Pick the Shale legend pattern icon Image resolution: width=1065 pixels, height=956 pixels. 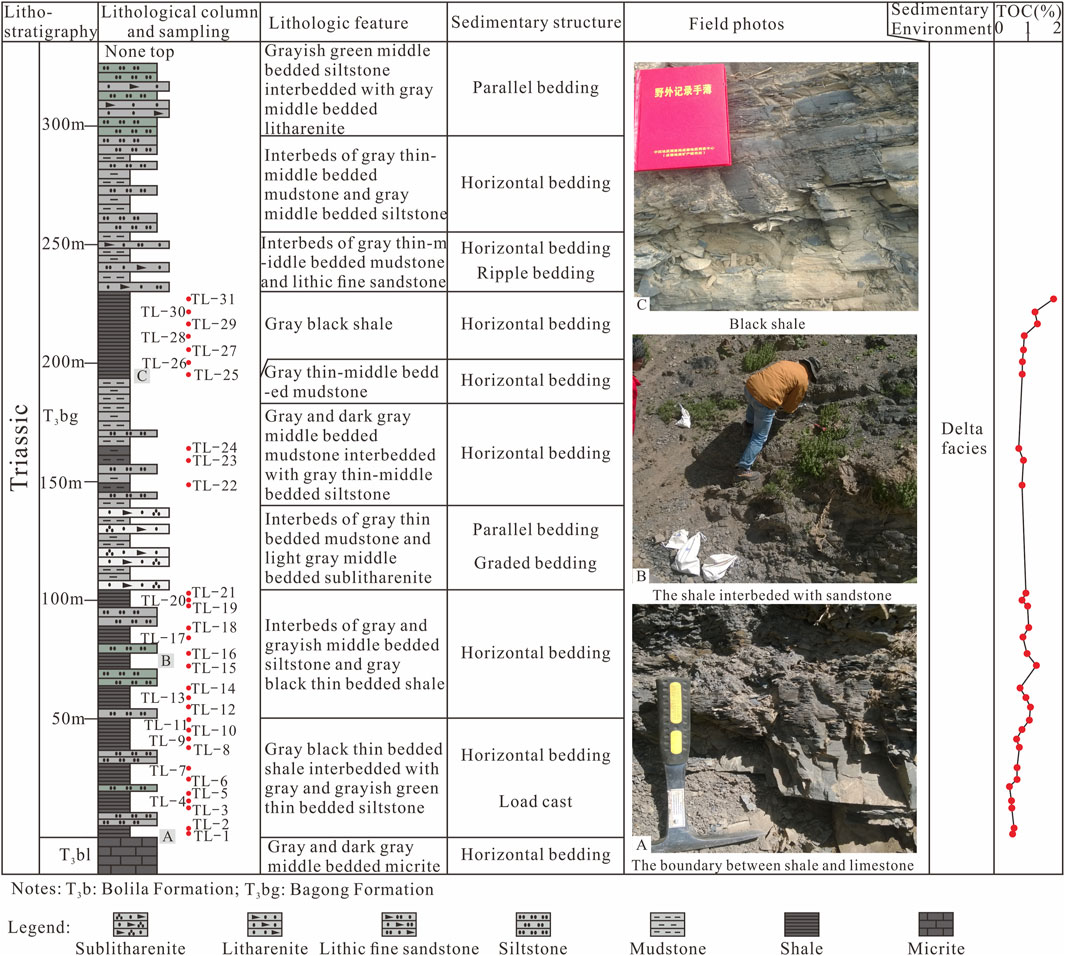click(801, 924)
